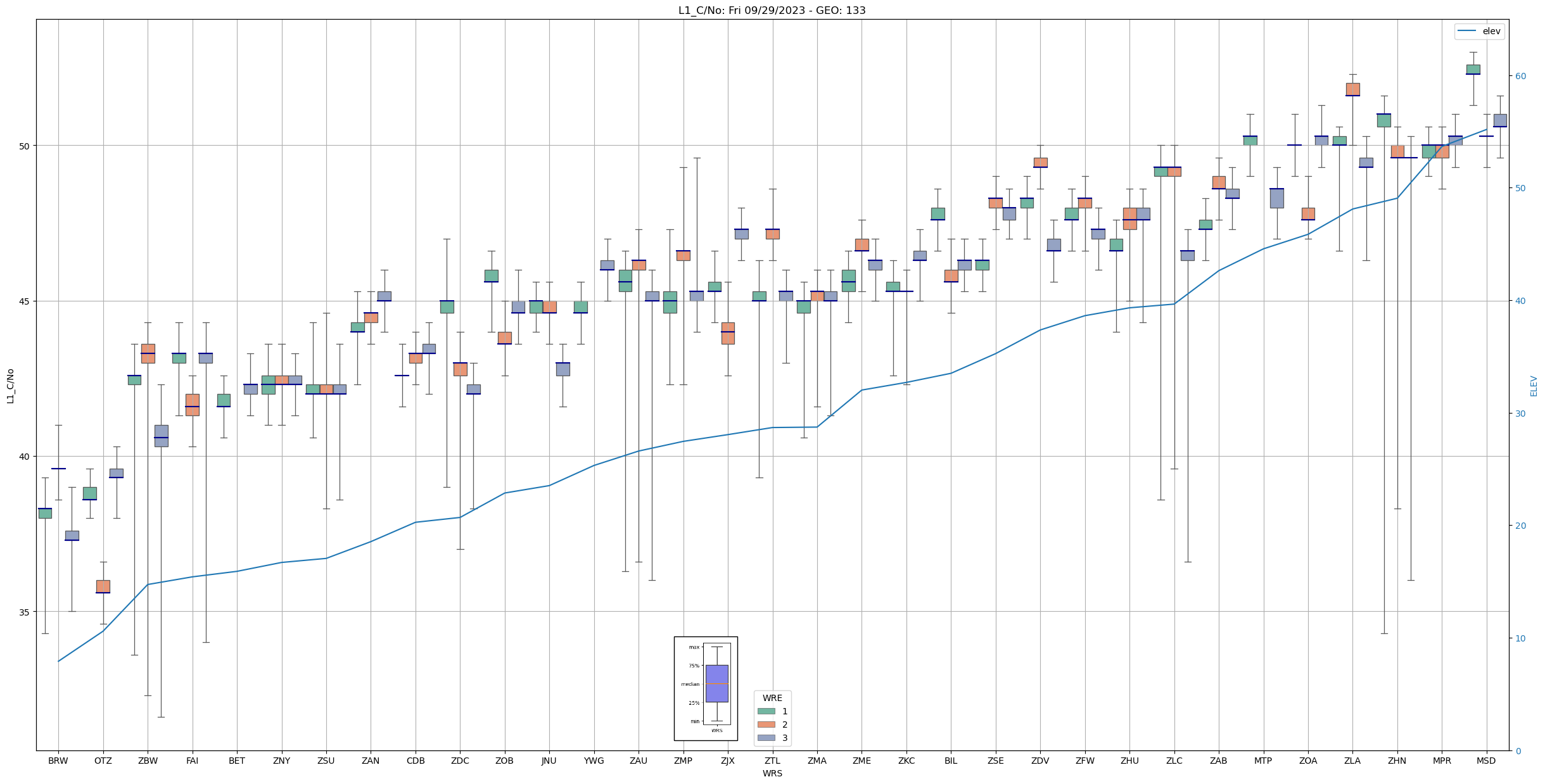Click the x-axis label ZDV
The height and width of the screenshot is (784, 1545).
point(1040,761)
